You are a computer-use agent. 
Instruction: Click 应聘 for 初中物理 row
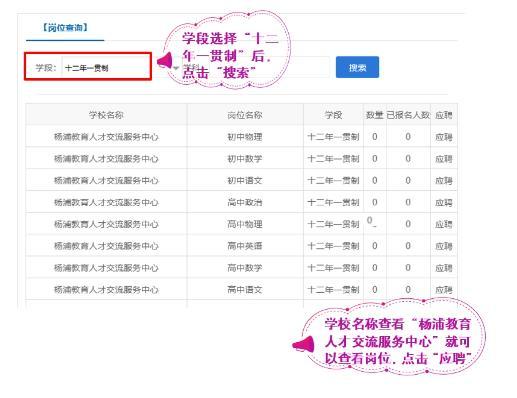coord(444,137)
